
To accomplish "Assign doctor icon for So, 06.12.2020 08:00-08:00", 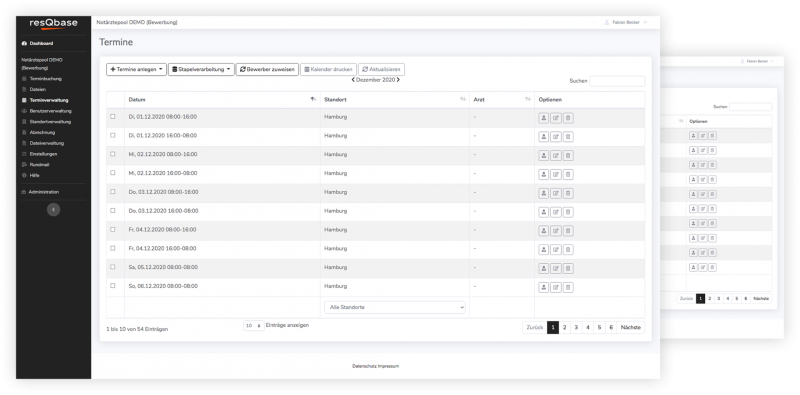I will pos(543,287).
